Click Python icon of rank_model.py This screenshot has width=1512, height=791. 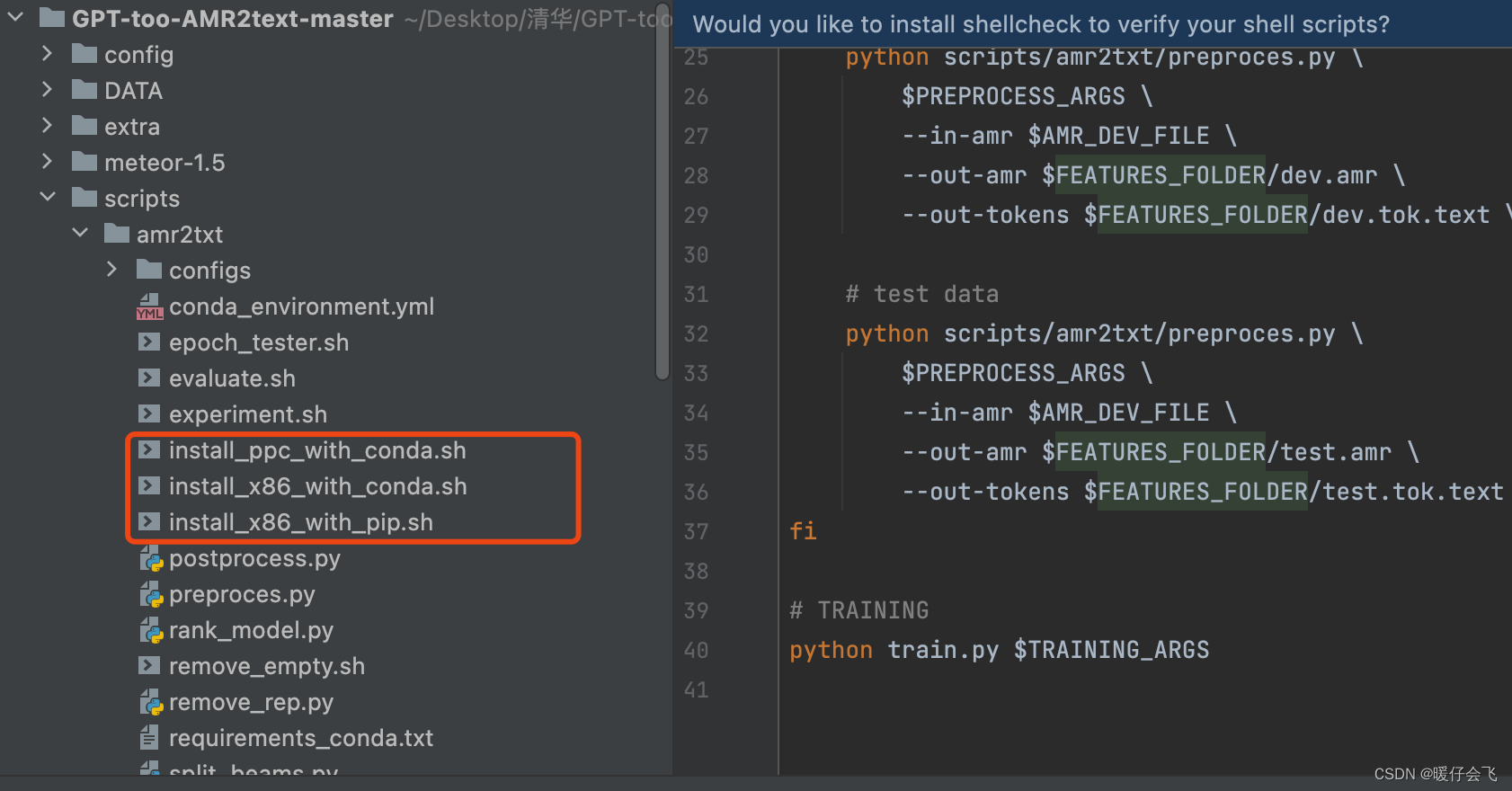point(151,631)
